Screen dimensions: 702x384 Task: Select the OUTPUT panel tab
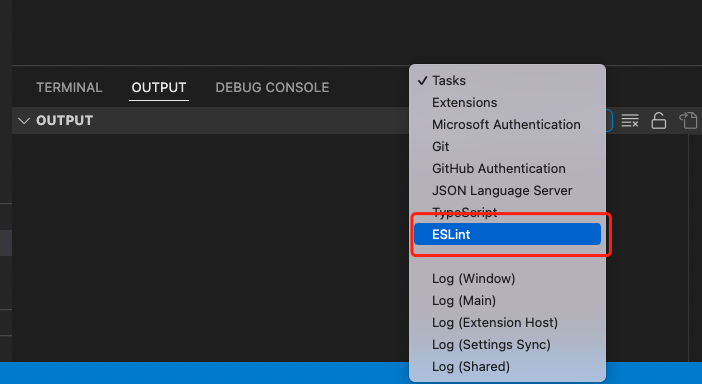(159, 87)
